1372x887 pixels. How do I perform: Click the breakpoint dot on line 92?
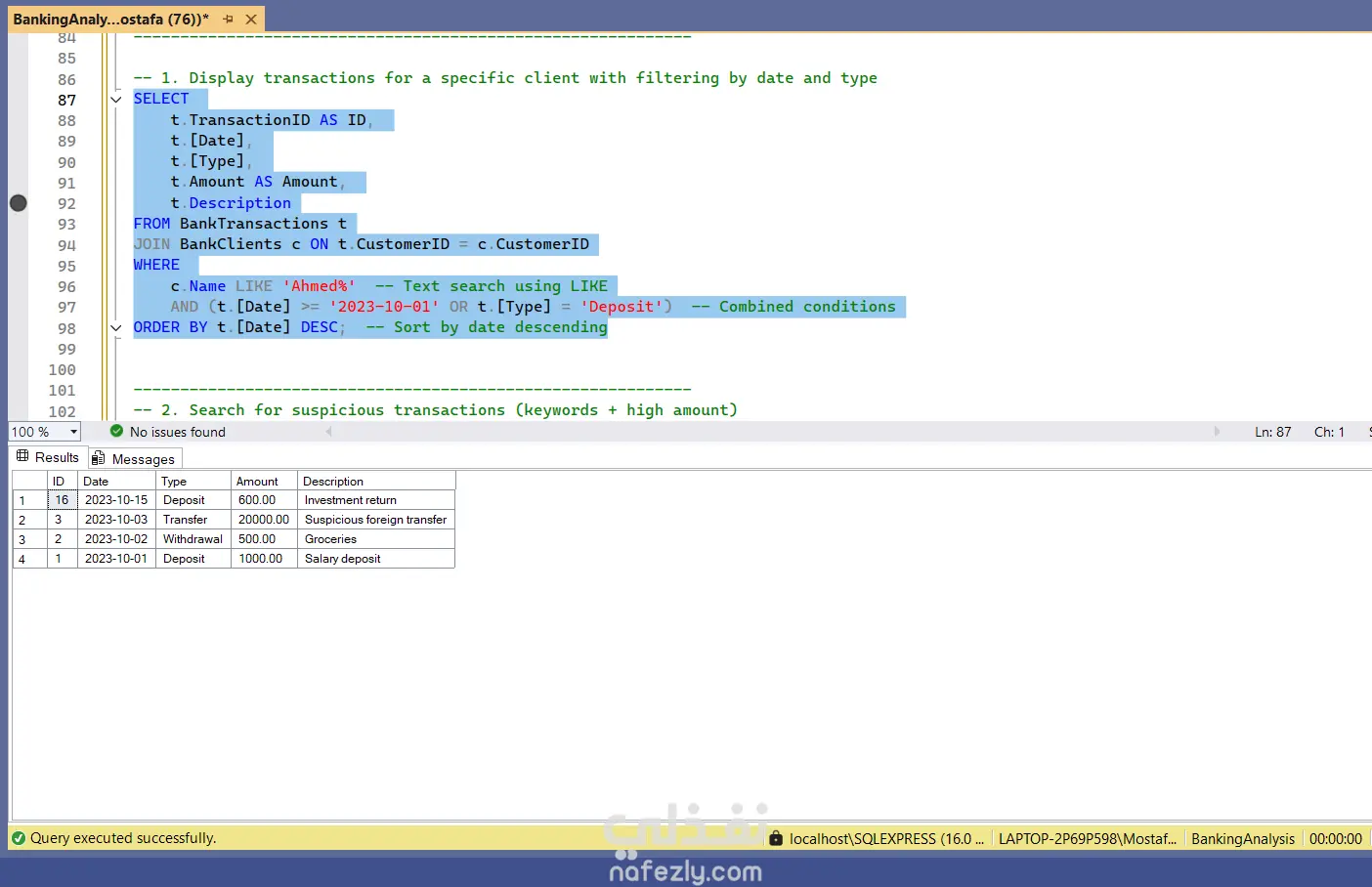click(x=19, y=203)
